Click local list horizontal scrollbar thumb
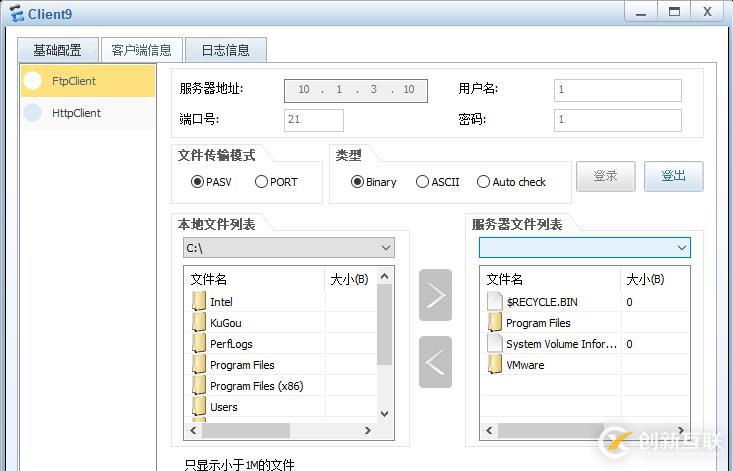The width and height of the screenshot is (733, 471). point(246,430)
